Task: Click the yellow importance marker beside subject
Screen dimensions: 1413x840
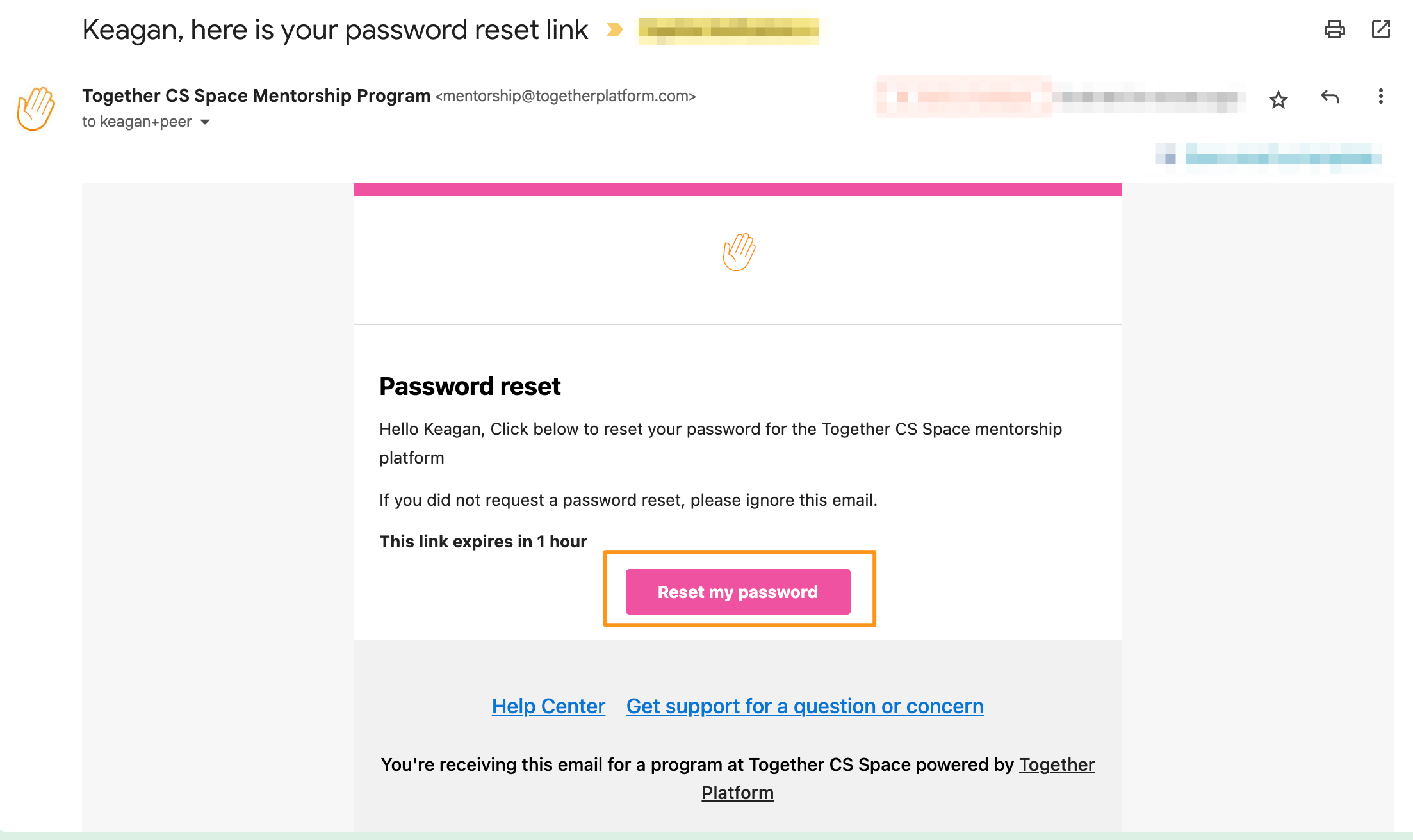Action: click(x=614, y=30)
